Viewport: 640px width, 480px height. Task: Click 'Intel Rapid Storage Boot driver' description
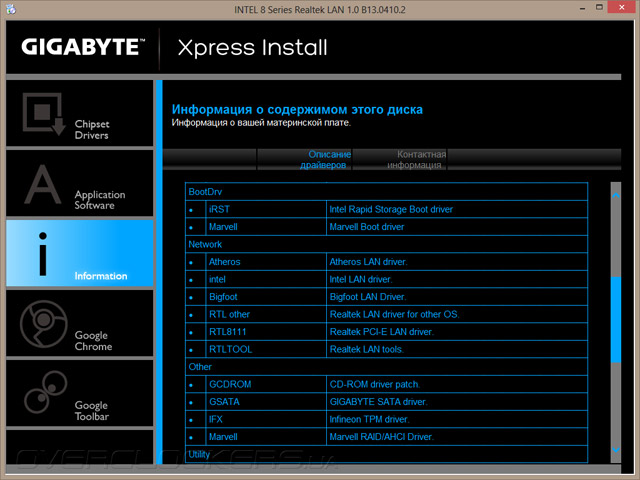(391, 209)
